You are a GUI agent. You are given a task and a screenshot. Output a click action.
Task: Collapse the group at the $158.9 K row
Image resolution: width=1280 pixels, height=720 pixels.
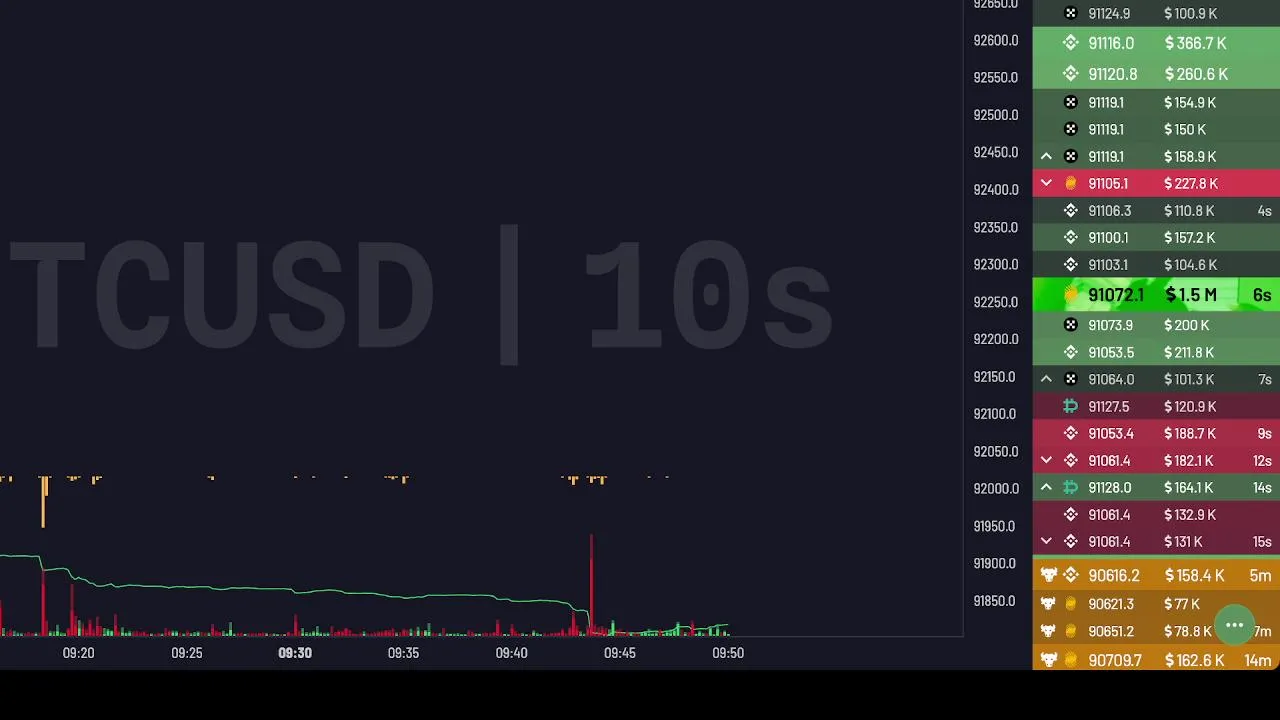coord(1046,157)
